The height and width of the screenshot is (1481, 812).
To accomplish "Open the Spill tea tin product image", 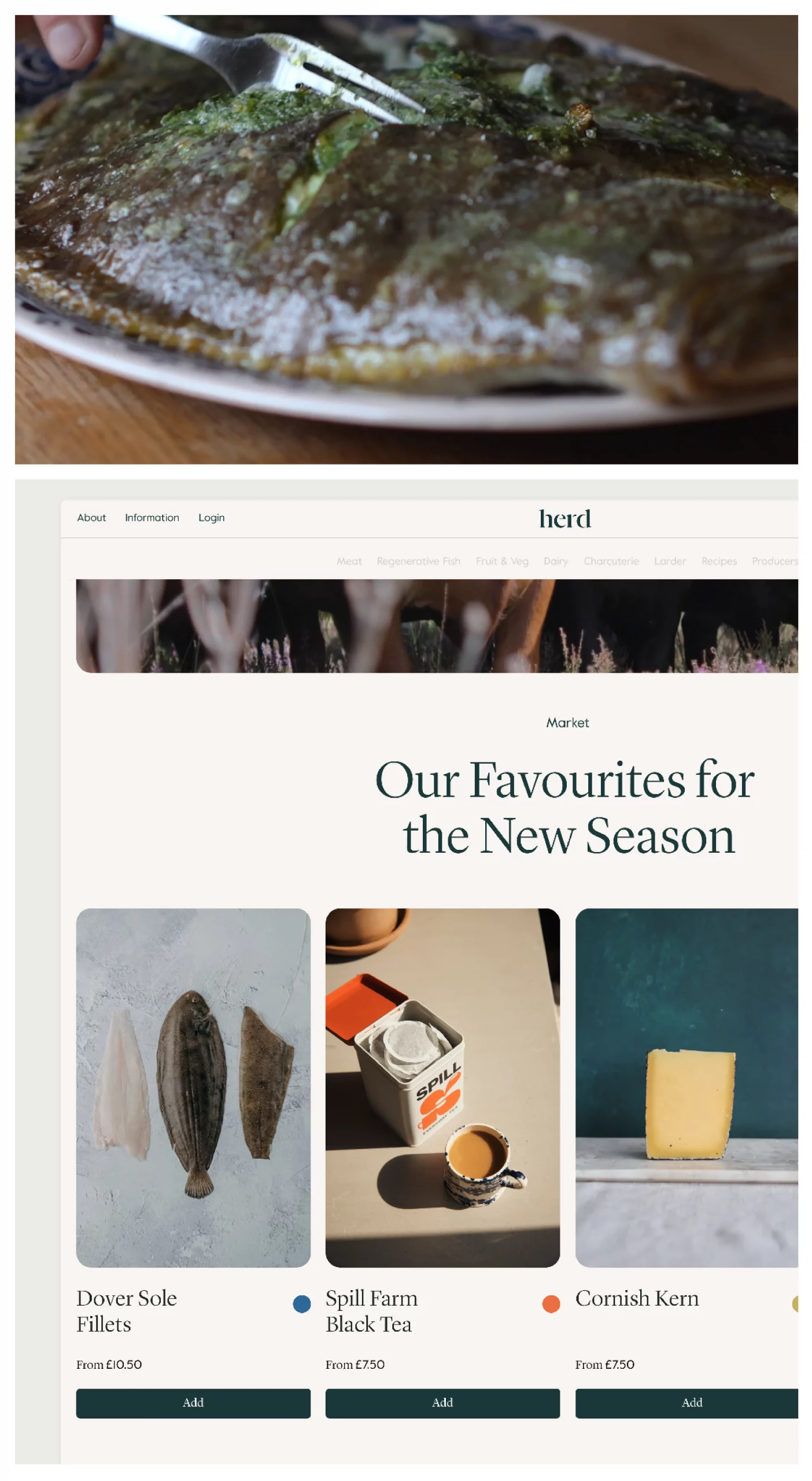I will point(442,1088).
